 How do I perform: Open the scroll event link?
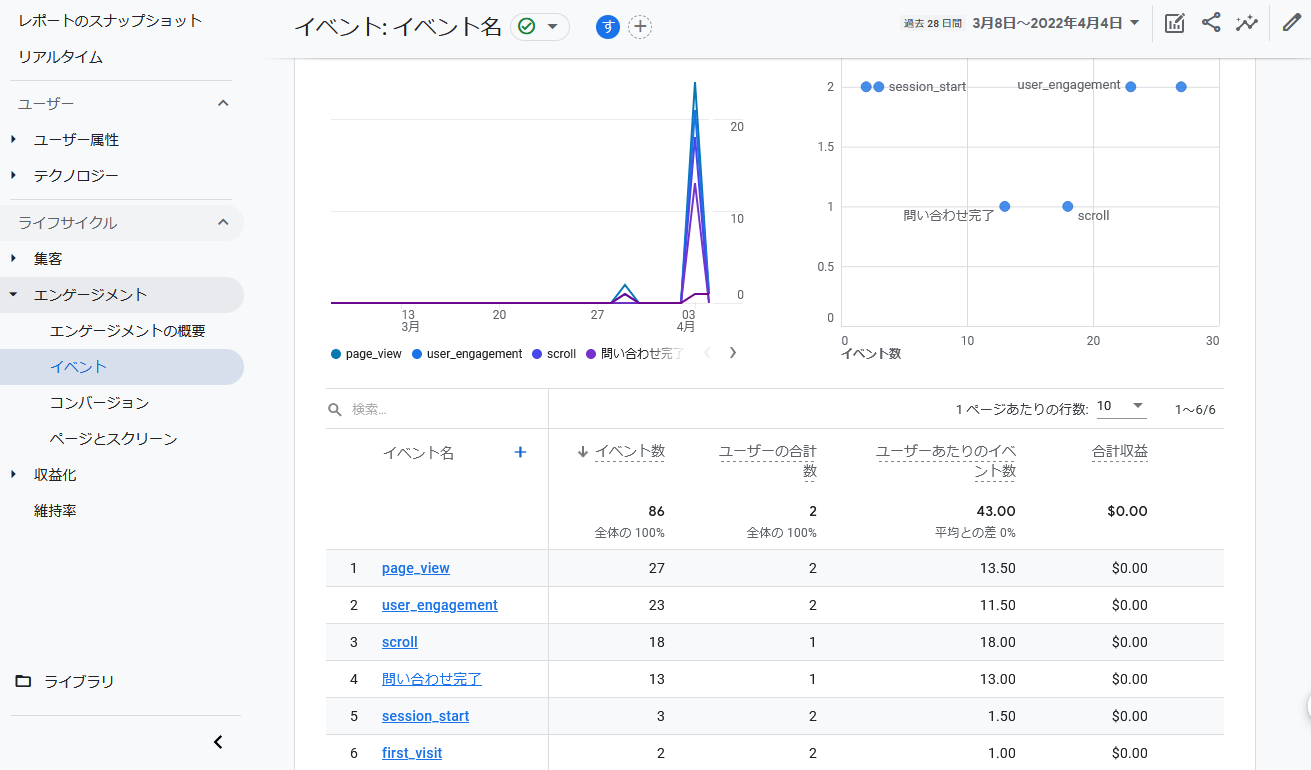coord(400,642)
